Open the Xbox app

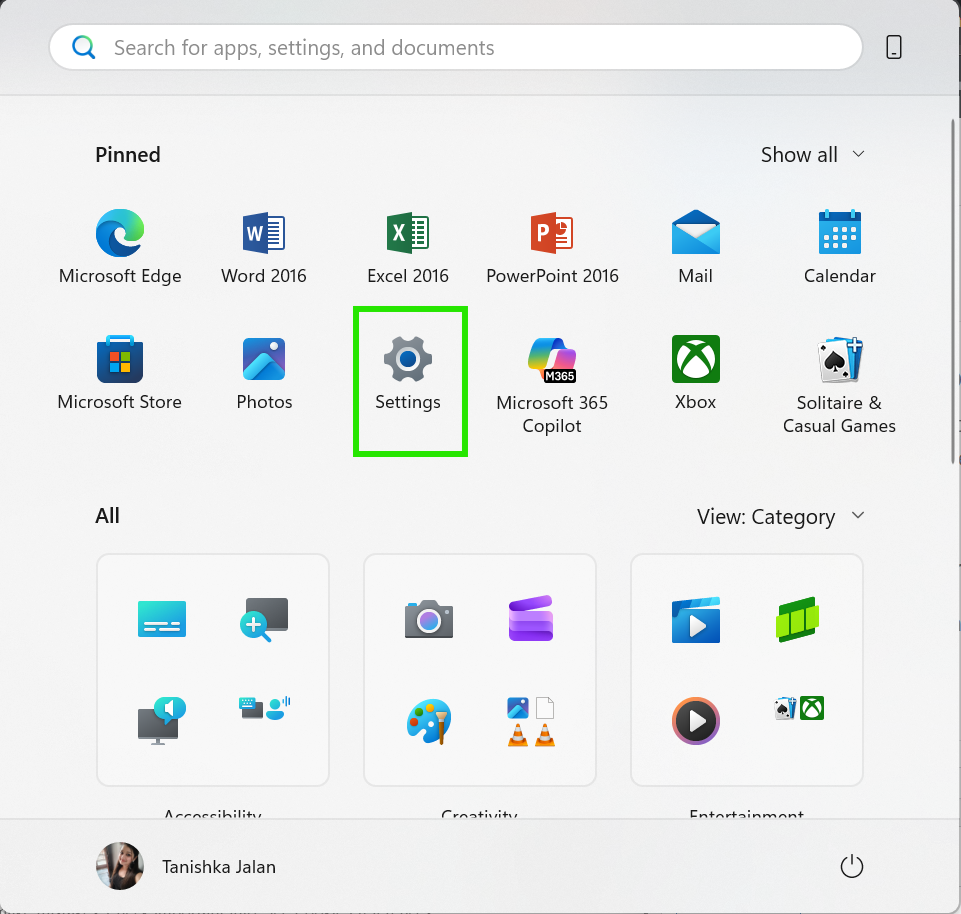click(x=696, y=373)
